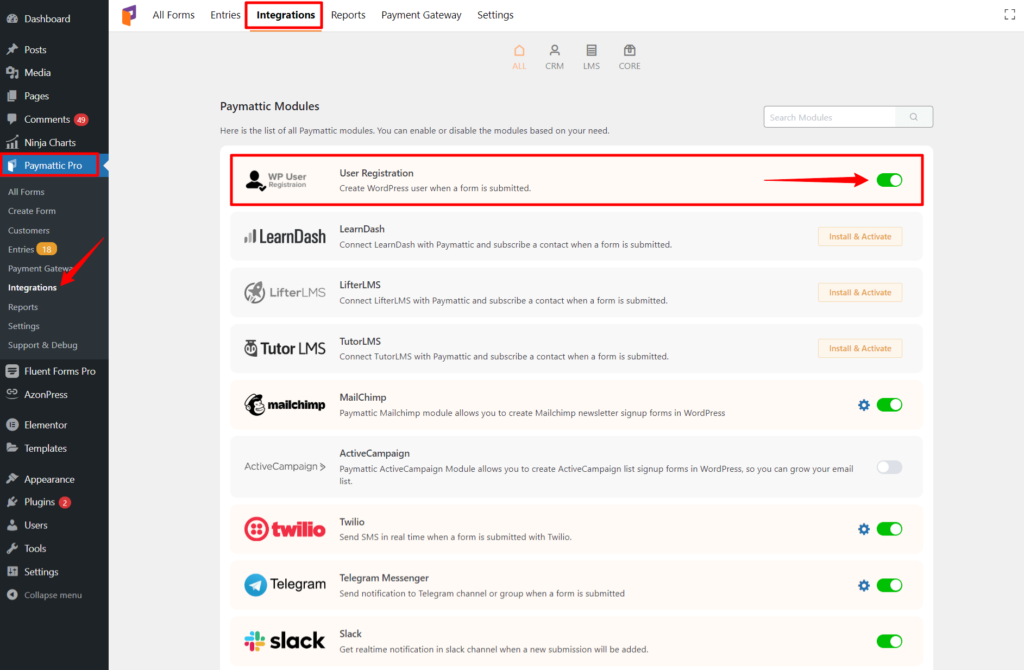Open Telegram Messenger settings gear
Image resolution: width=1024 pixels, height=670 pixels.
(863, 585)
